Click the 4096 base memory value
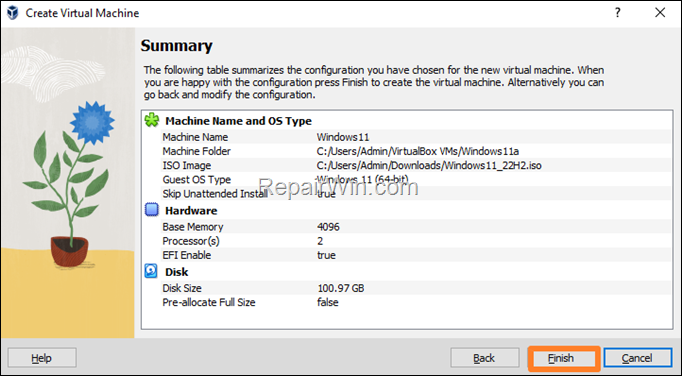682x376 pixels. point(328,227)
